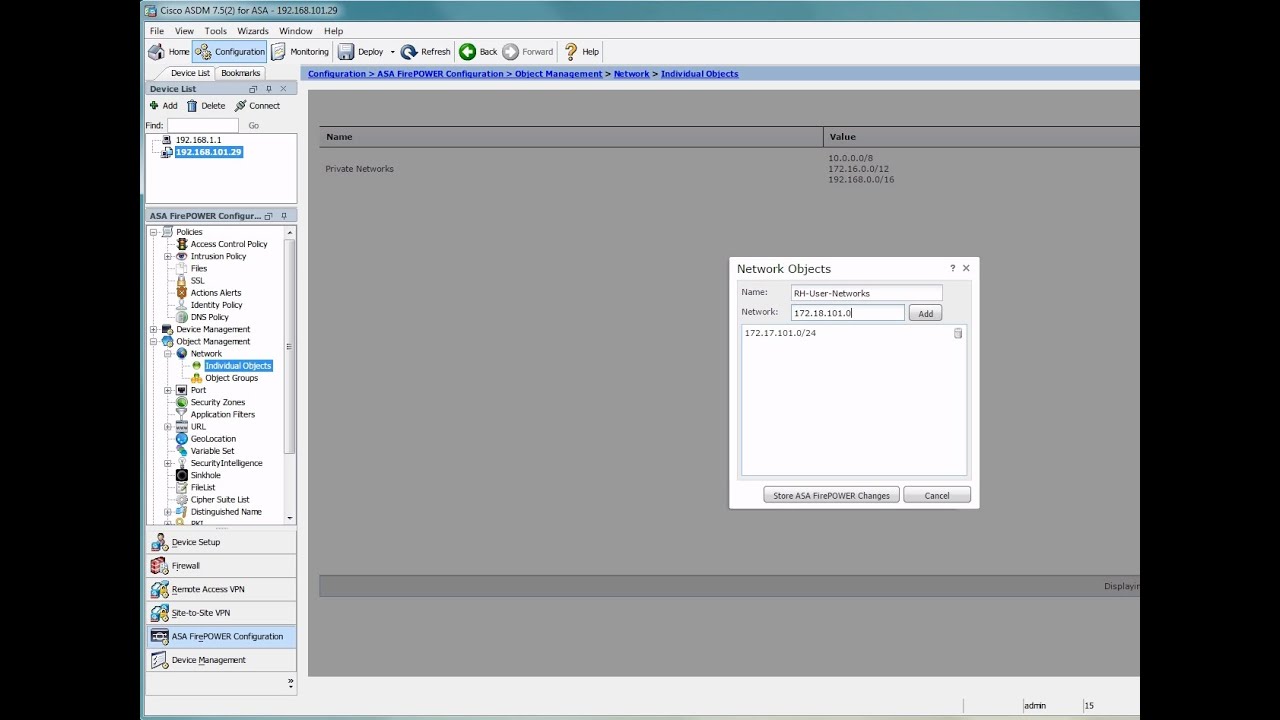Image resolution: width=1280 pixels, height=720 pixels.
Task: Open Access Control Policy
Action: (x=229, y=244)
